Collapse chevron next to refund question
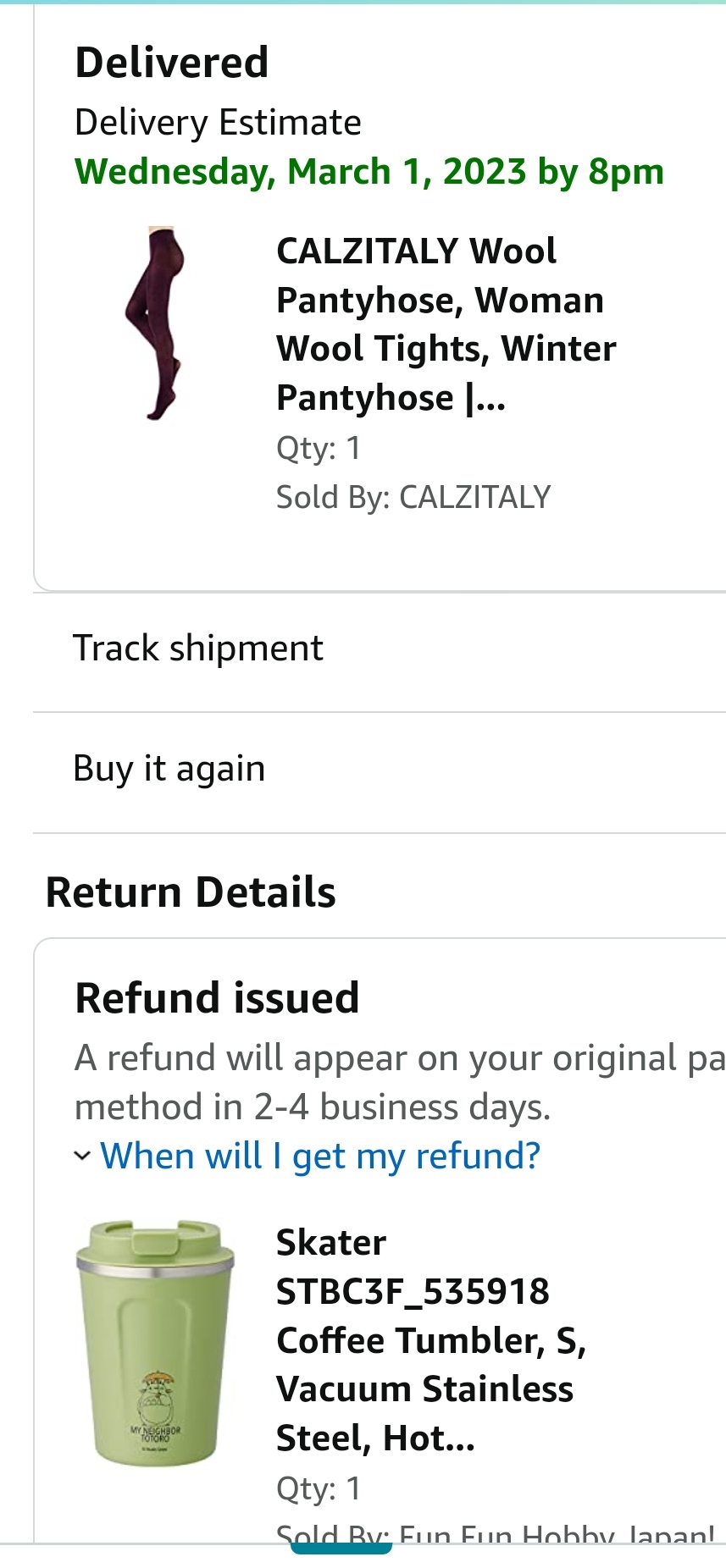This screenshot has height=1568, width=726. click(x=81, y=1155)
